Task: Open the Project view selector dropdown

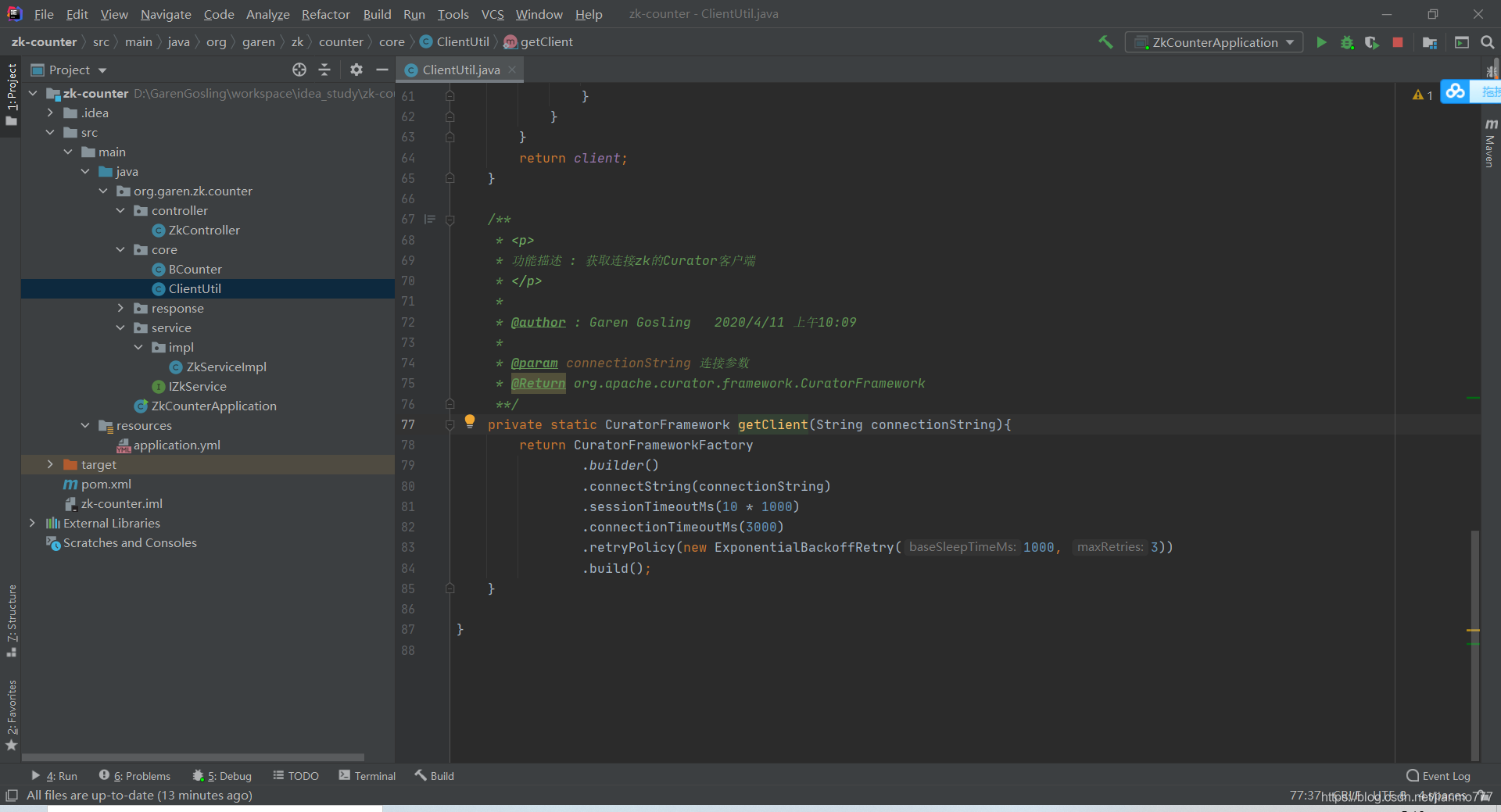Action: (69, 70)
